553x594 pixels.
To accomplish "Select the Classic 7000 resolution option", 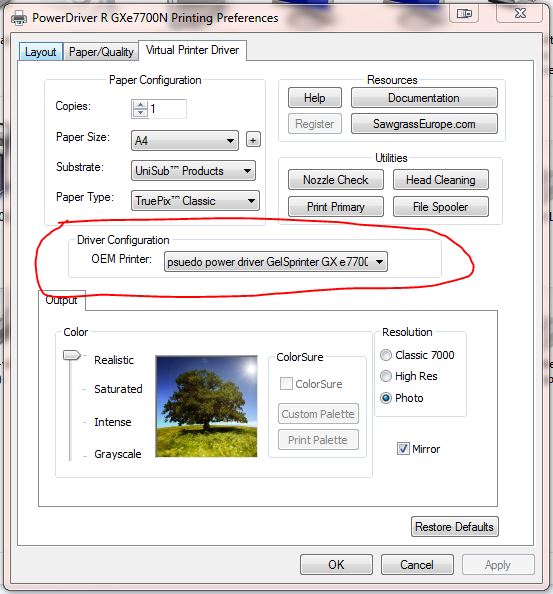I will 386,355.
